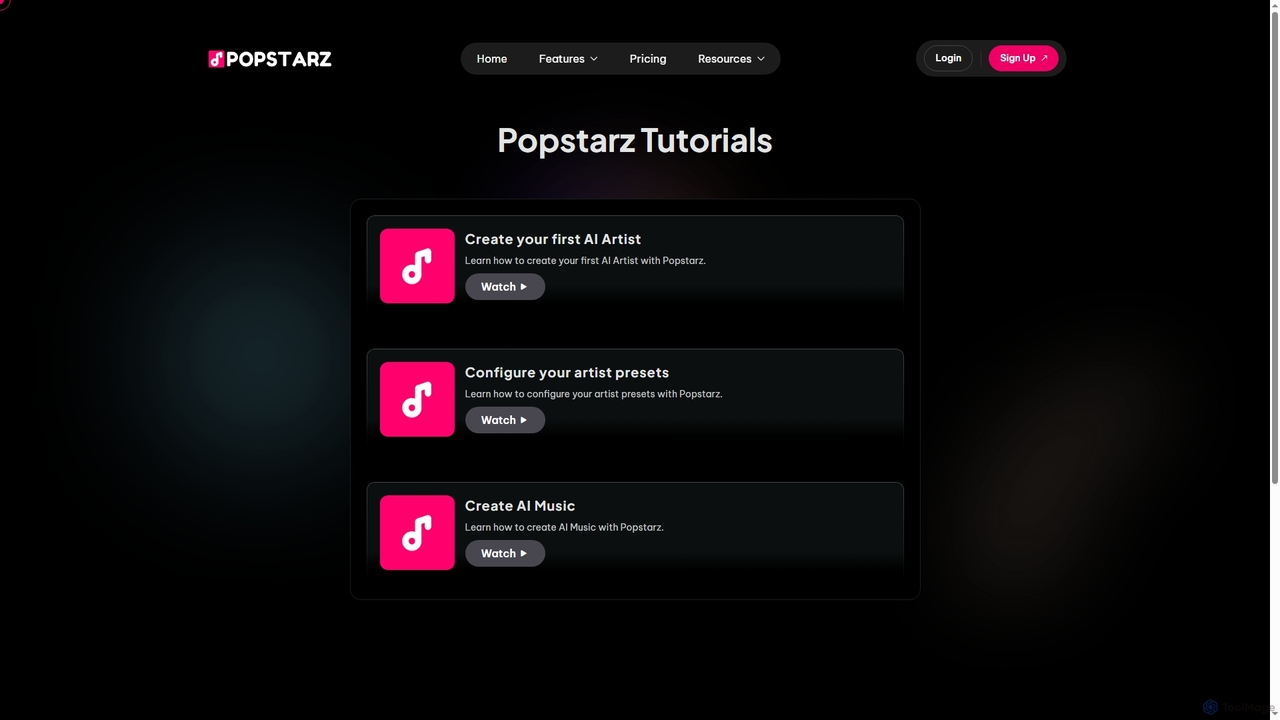Click 'Learn how to create your first AI Artist' description
The width and height of the screenshot is (1280, 720).
coord(585,261)
